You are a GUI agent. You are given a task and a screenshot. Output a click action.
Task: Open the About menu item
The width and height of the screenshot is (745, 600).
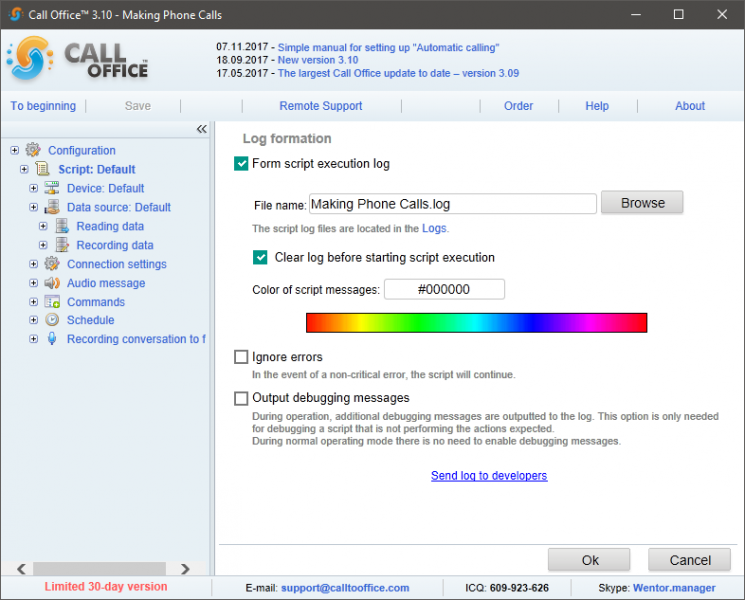[690, 106]
